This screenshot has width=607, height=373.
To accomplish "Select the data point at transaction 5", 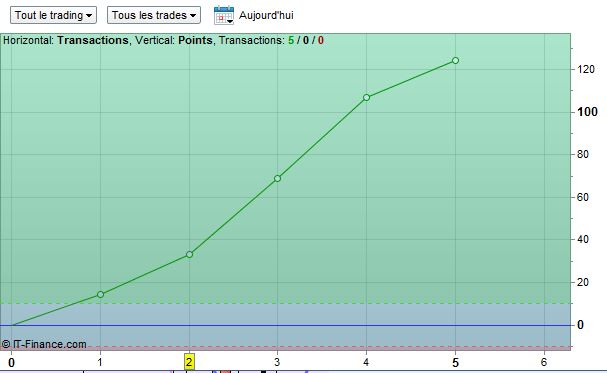I will 455,60.
